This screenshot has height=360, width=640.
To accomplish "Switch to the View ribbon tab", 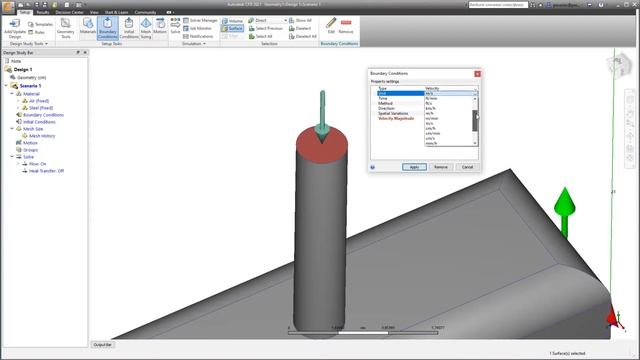I will [x=94, y=12].
